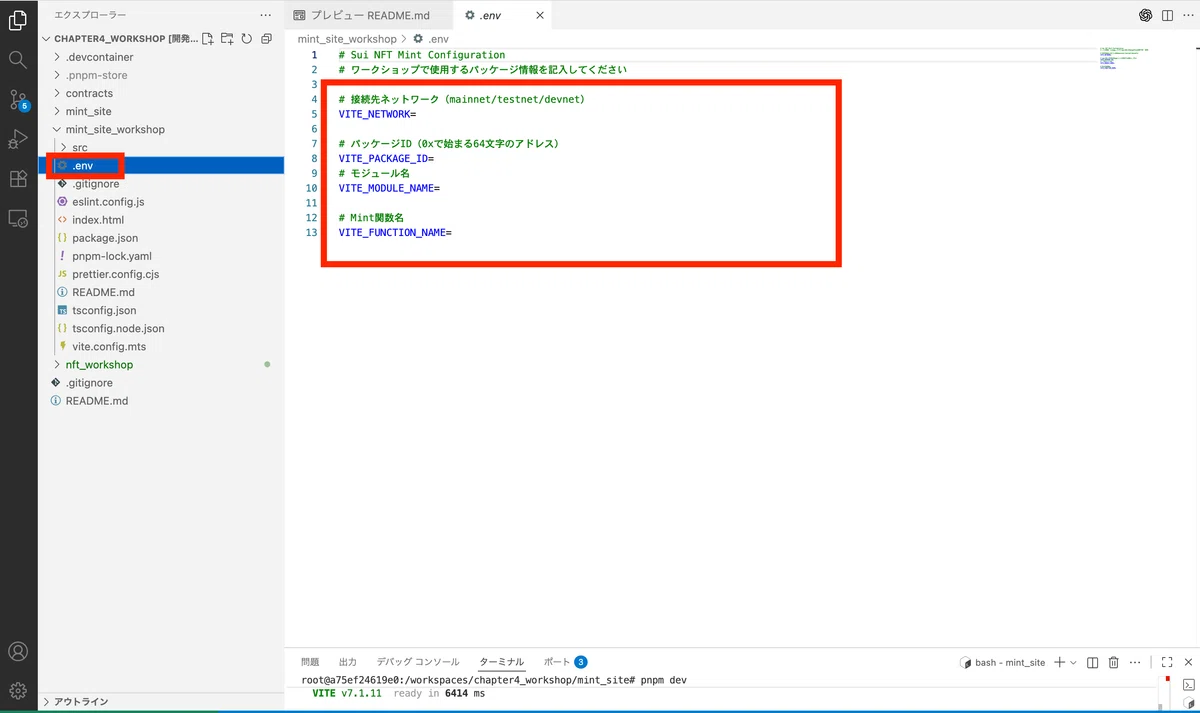Click mint_site_workshop in the breadcrumb
The width and height of the screenshot is (1200, 713).
point(347,39)
